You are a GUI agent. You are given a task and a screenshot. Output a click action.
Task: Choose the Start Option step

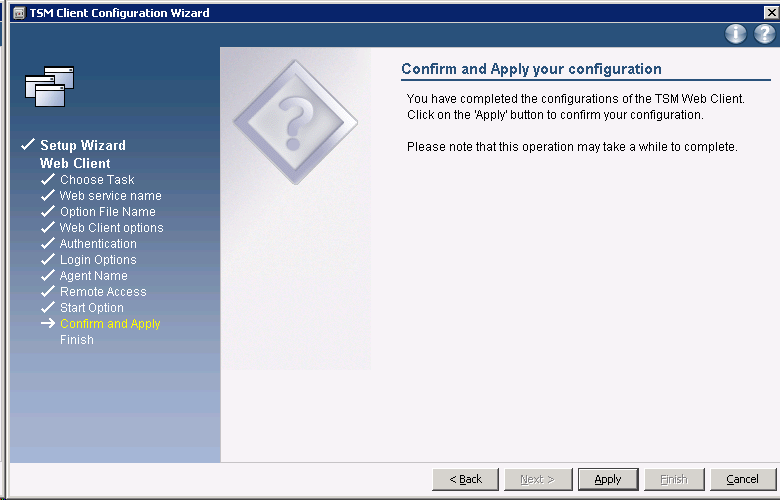pyautogui.click(x=92, y=308)
